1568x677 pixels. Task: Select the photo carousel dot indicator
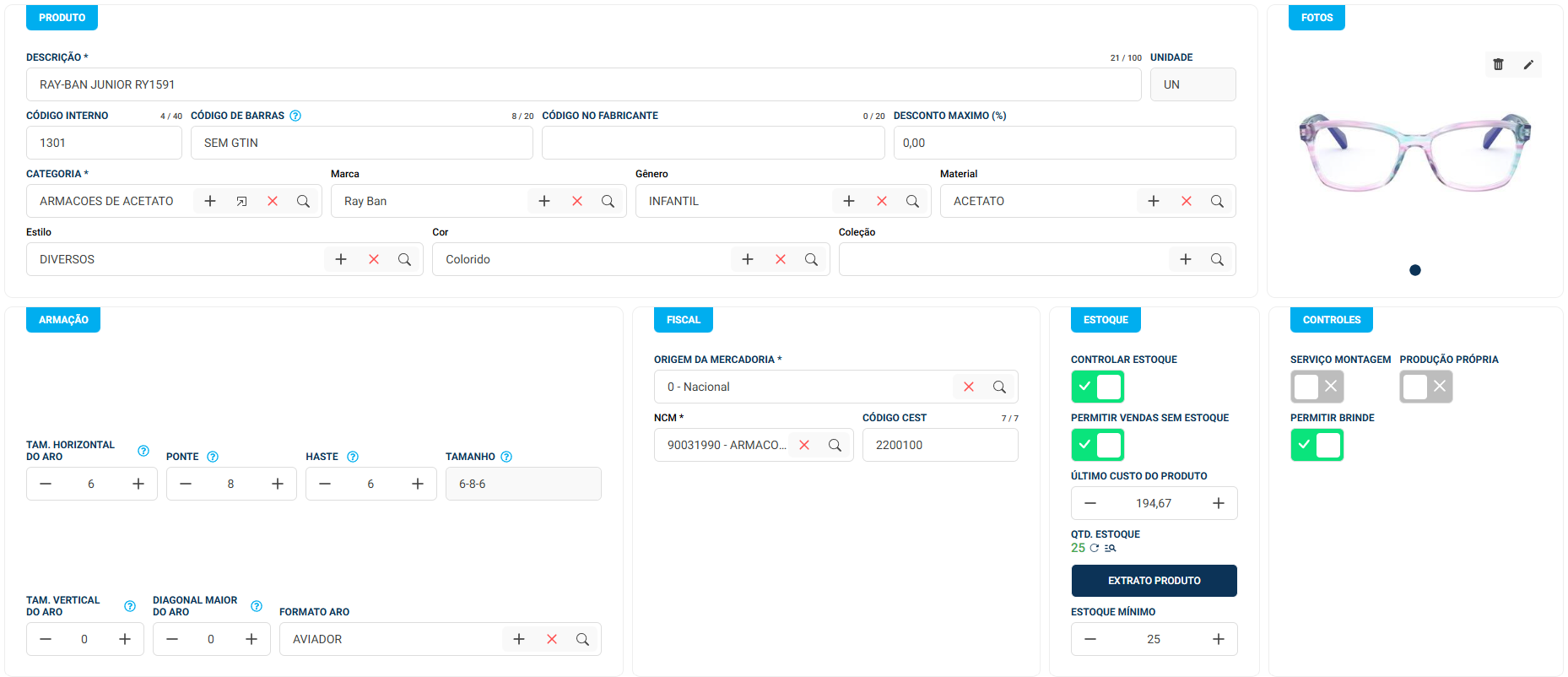[x=1415, y=270]
